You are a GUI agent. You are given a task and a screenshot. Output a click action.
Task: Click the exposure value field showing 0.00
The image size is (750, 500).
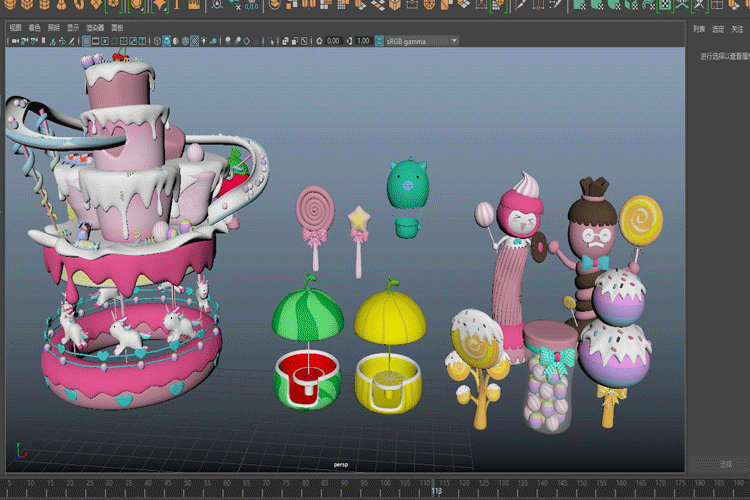(333, 41)
